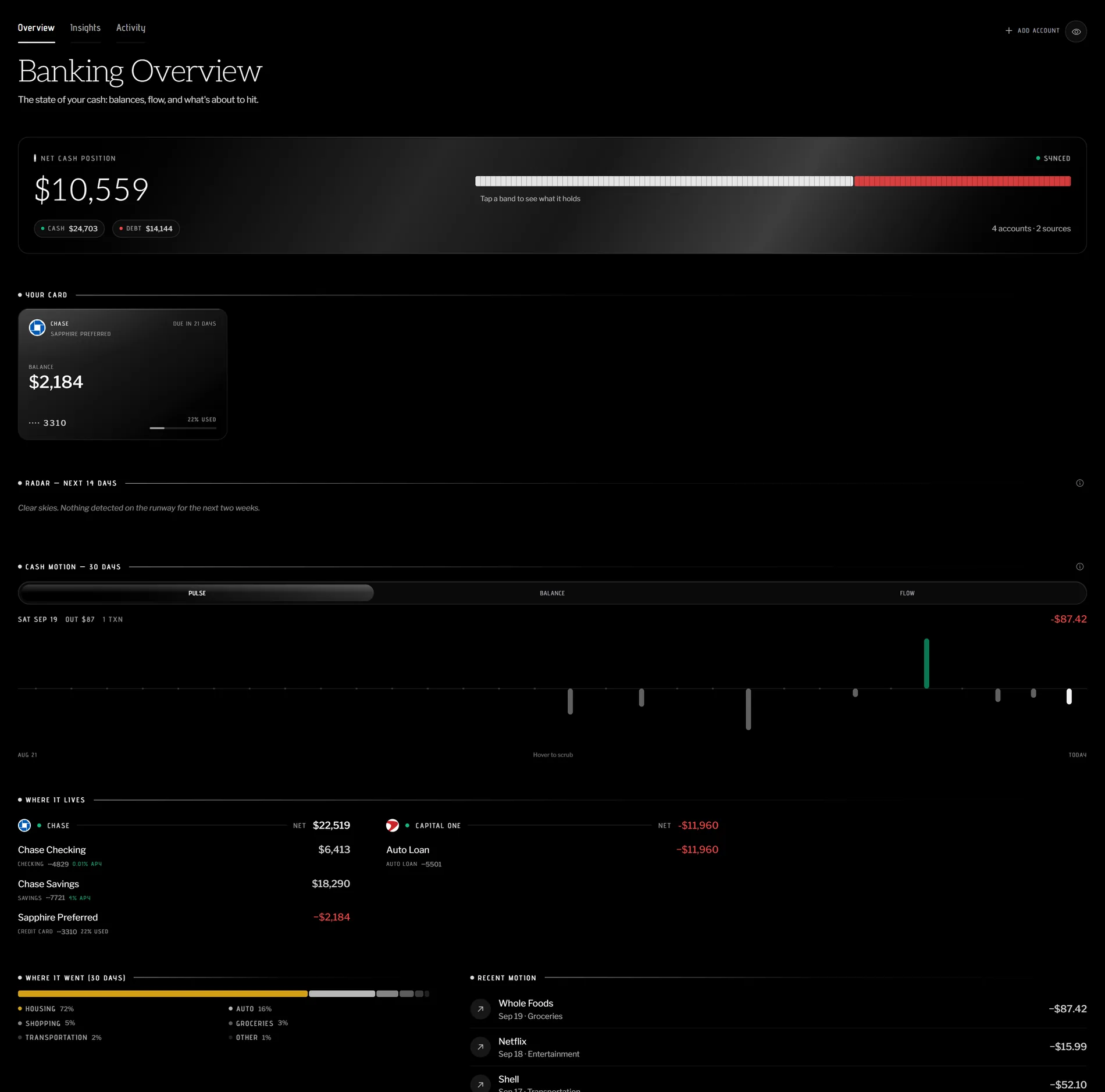Viewport: 1105px width, 1092px height.
Task: Click the tall green bar in the pulse chart
Action: [x=926, y=663]
